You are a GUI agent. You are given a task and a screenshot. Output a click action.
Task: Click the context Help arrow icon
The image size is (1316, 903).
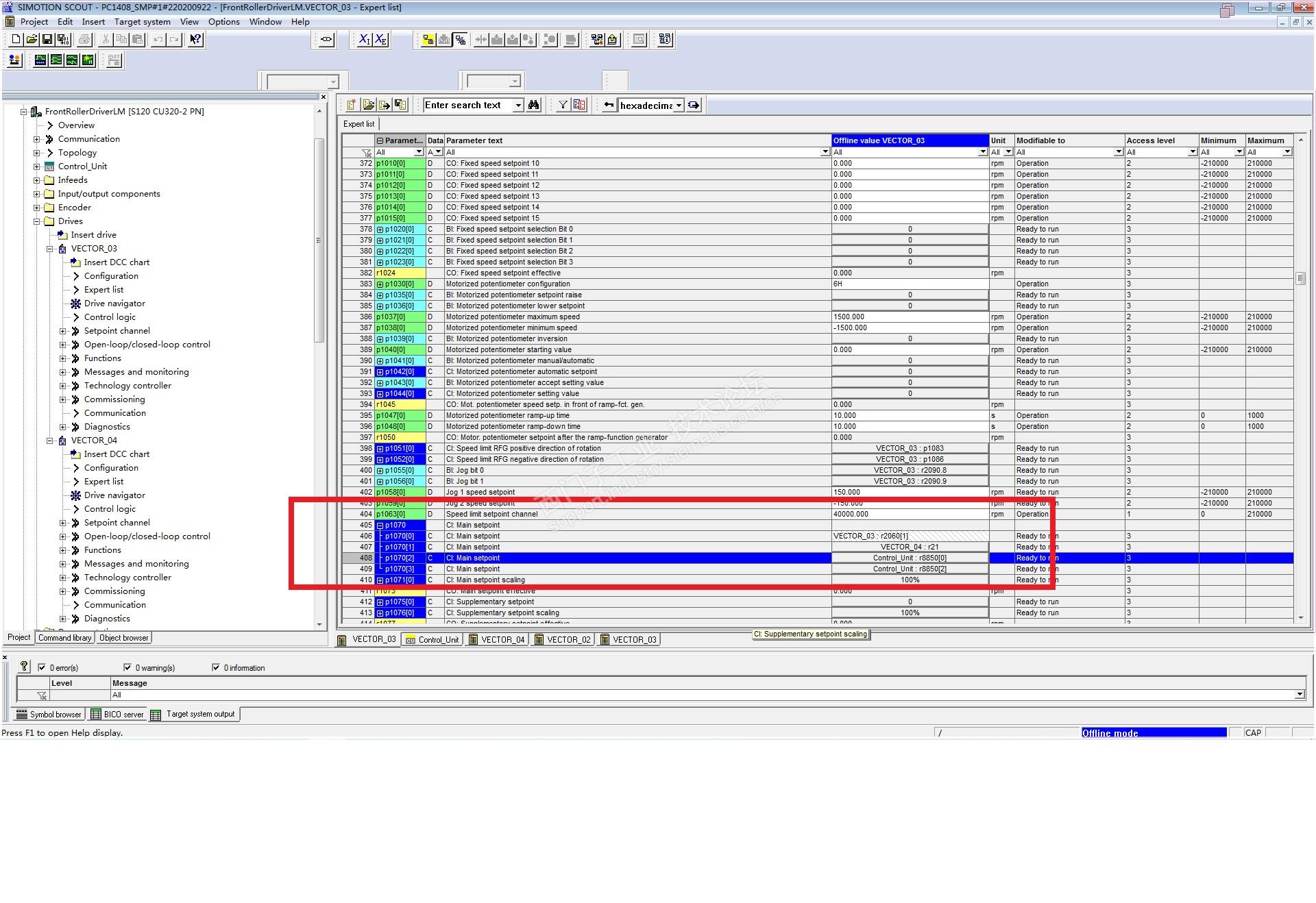[195, 40]
